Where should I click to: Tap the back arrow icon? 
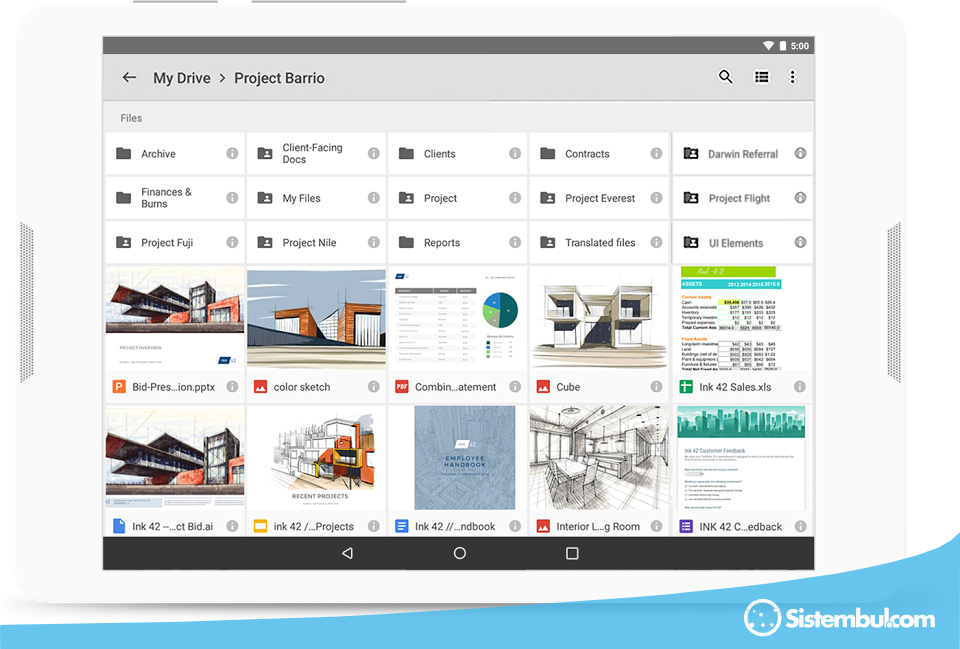[129, 78]
